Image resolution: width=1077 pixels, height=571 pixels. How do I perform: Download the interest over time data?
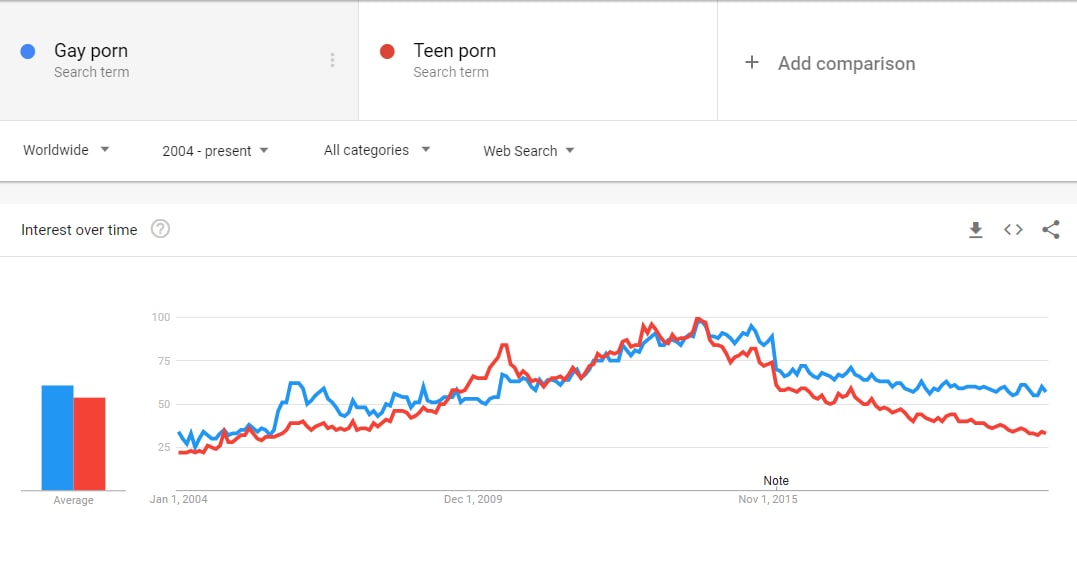tap(975, 229)
